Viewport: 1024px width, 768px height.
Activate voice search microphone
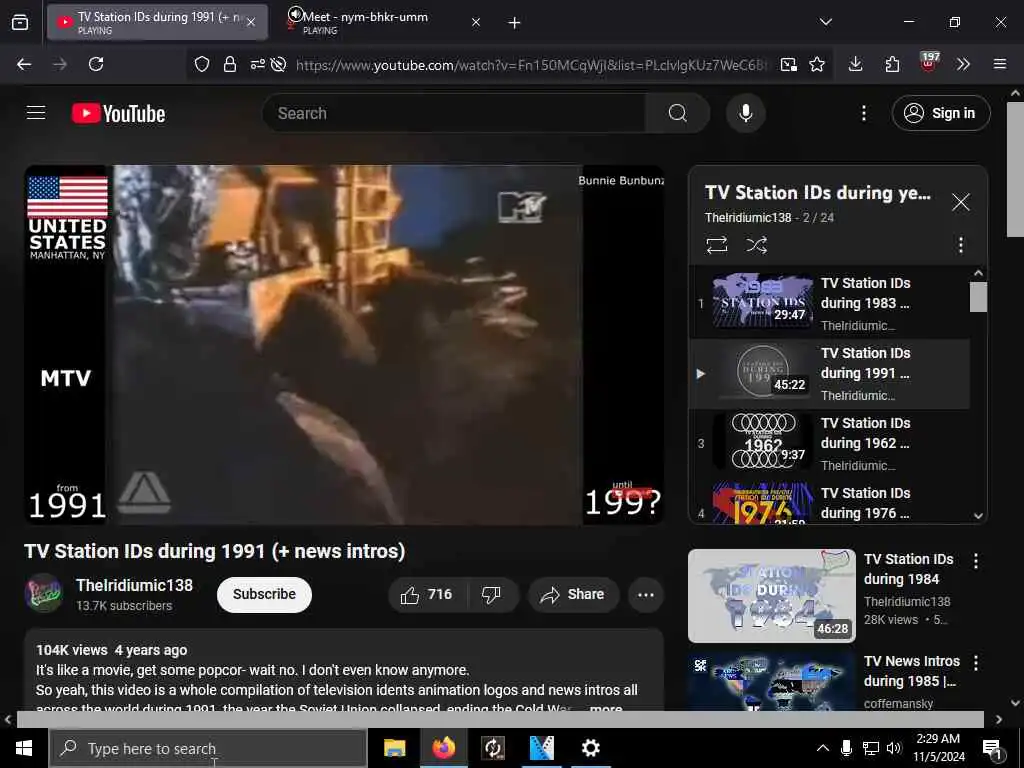pyautogui.click(x=745, y=113)
